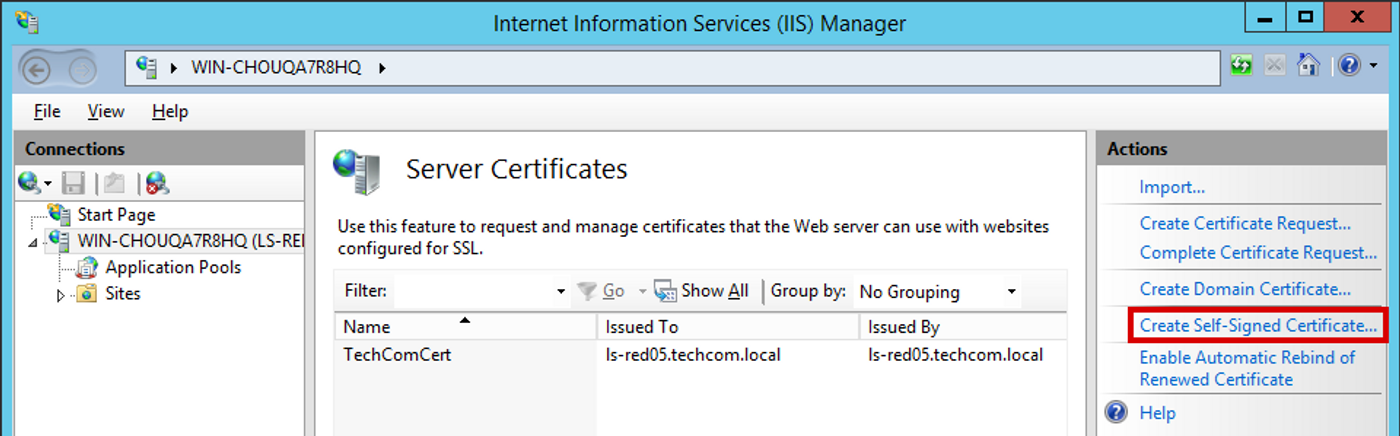Click the large Server Certificates page icon
Viewport: 1400px width, 436px height.
pyautogui.click(x=357, y=171)
